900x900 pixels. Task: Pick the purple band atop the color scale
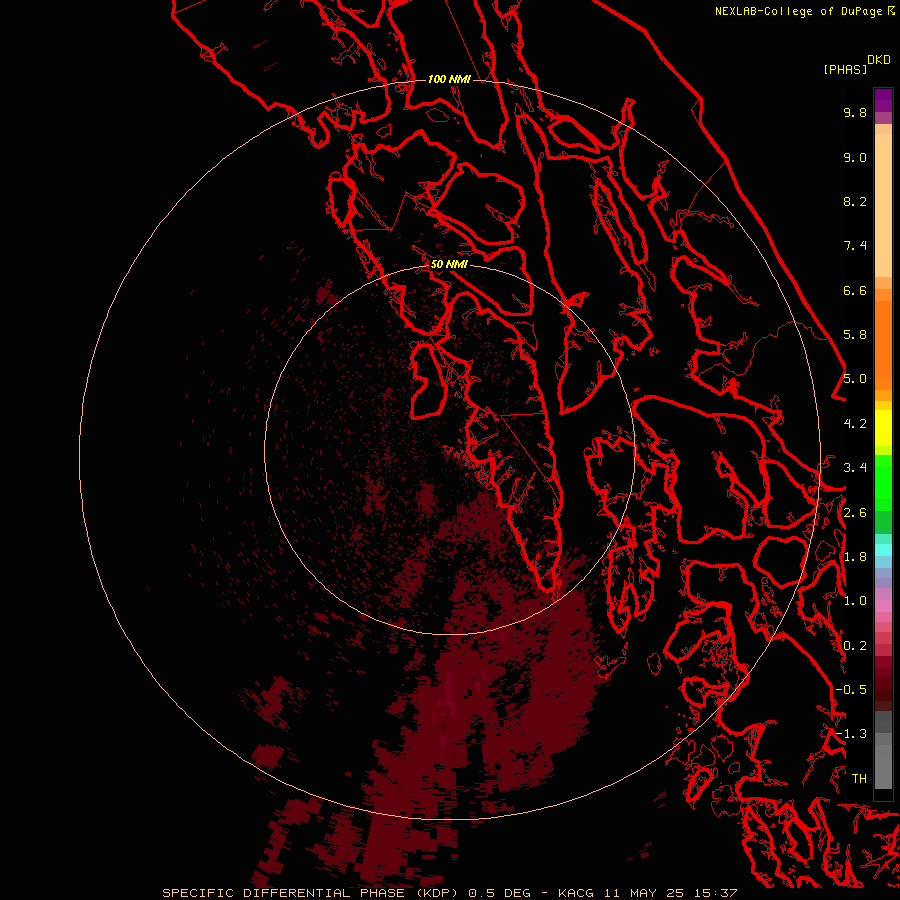click(x=883, y=100)
